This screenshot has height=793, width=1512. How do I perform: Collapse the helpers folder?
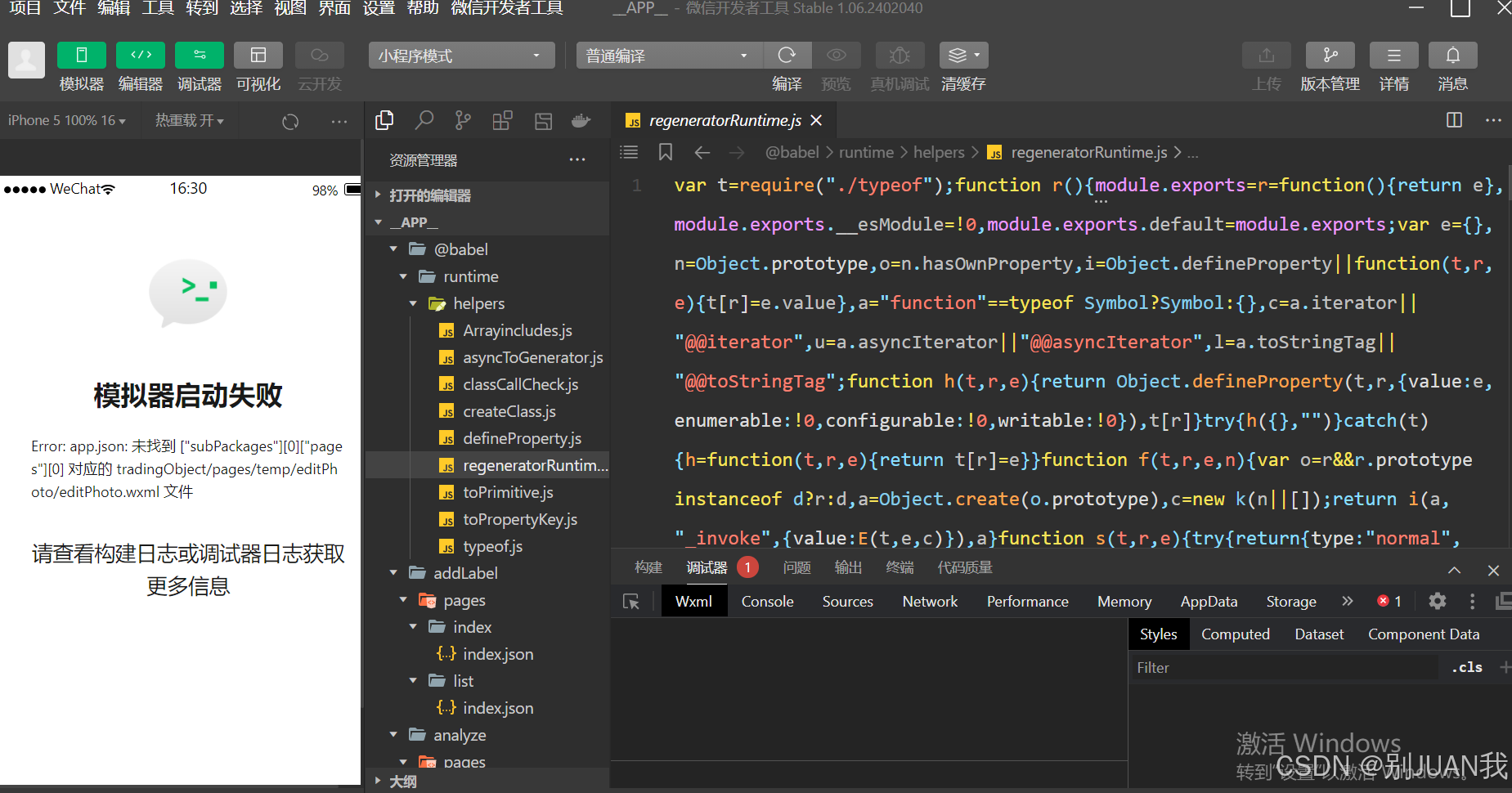(x=487, y=303)
